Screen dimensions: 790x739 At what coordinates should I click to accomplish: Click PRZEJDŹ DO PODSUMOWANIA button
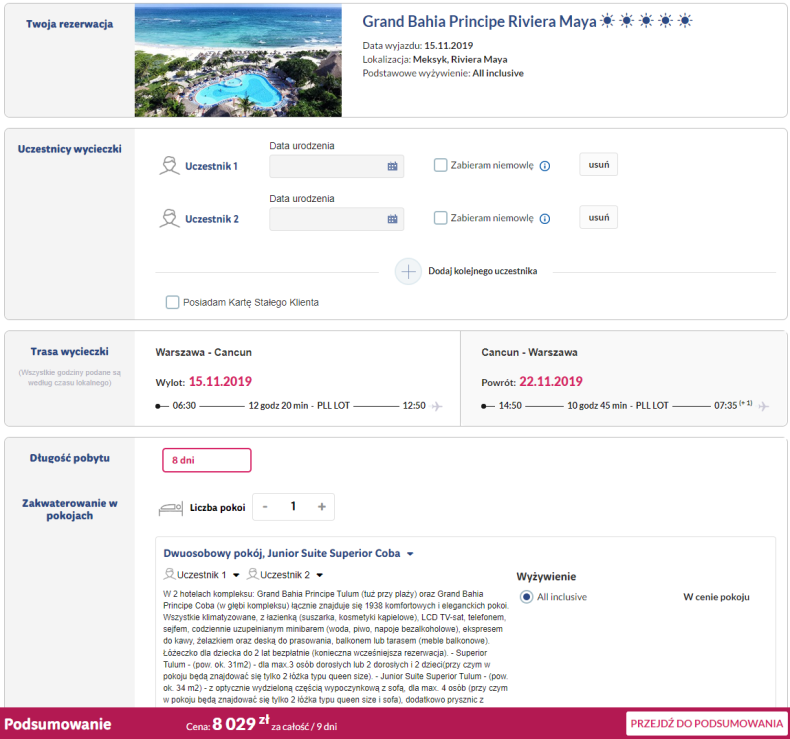click(x=706, y=724)
